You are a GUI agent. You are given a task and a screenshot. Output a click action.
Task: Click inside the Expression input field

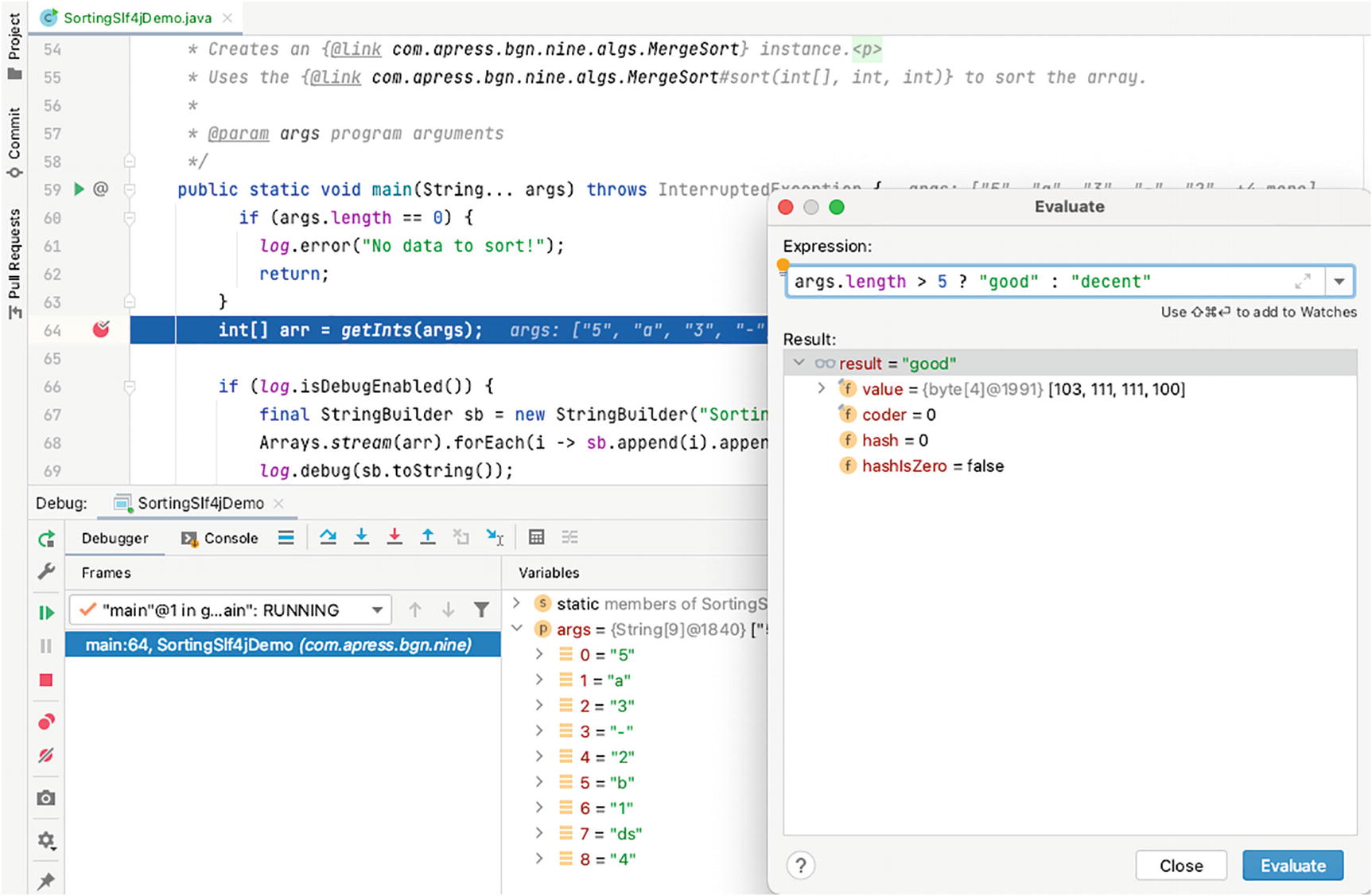point(1034,282)
